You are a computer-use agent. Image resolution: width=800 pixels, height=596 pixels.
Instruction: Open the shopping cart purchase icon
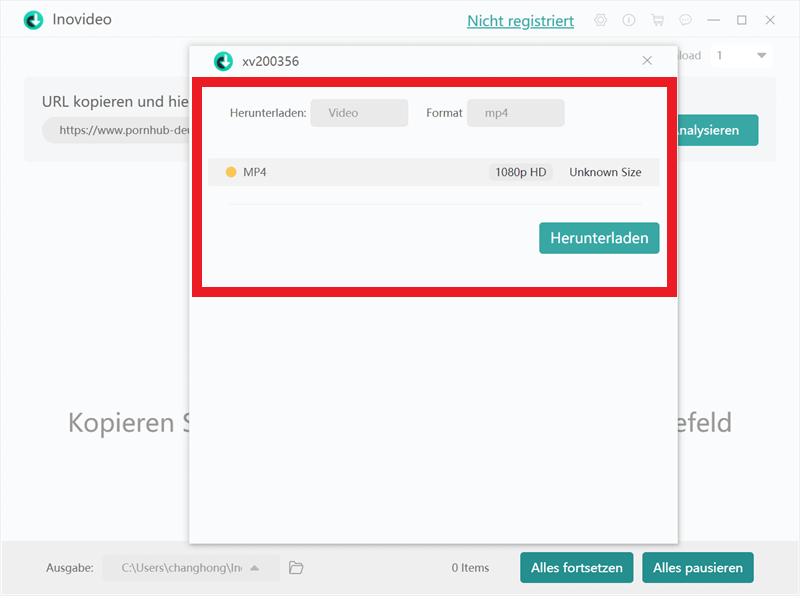pyautogui.click(x=657, y=20)
